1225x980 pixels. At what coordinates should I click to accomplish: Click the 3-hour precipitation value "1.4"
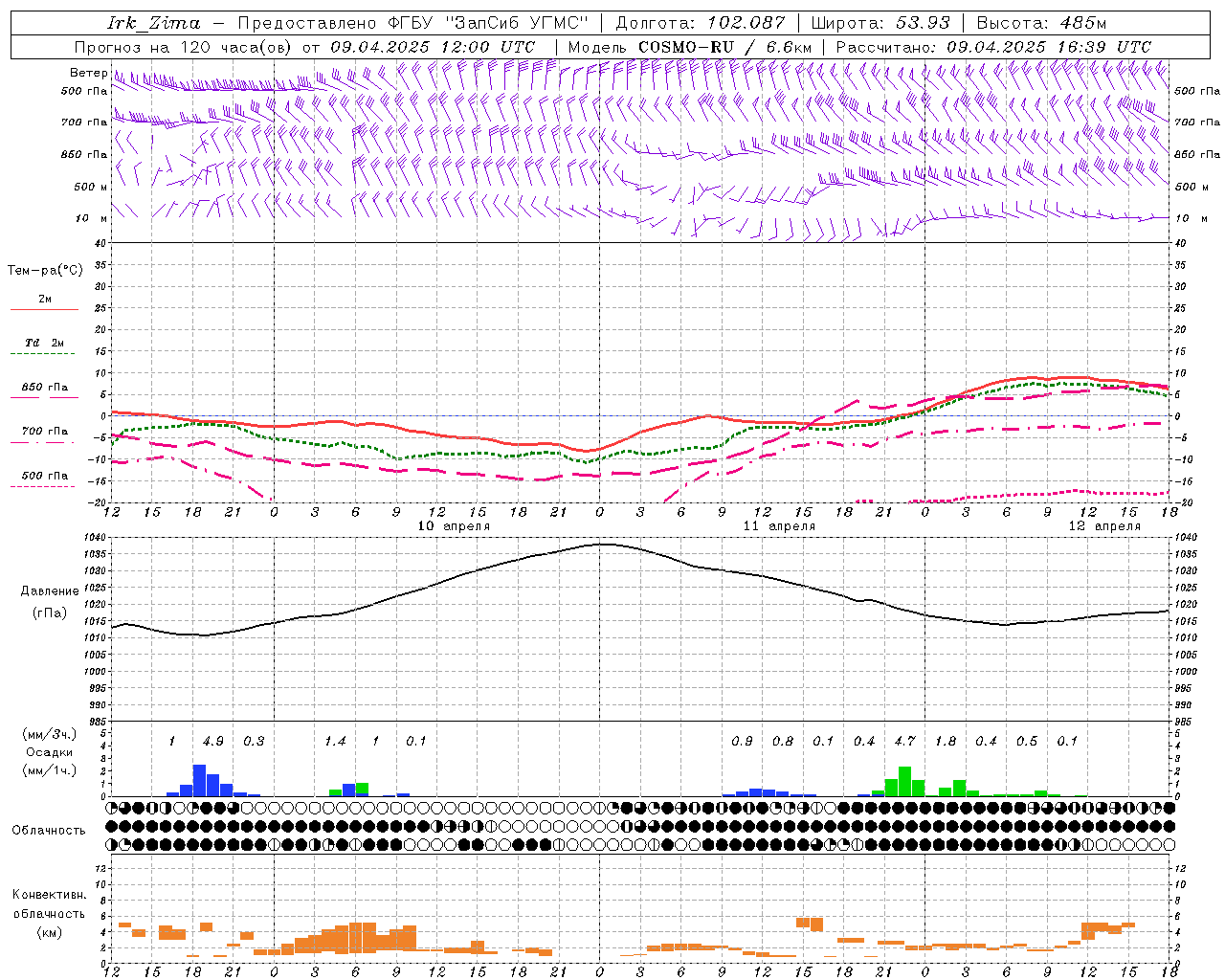pyautogui.click(x=335, y=742)
